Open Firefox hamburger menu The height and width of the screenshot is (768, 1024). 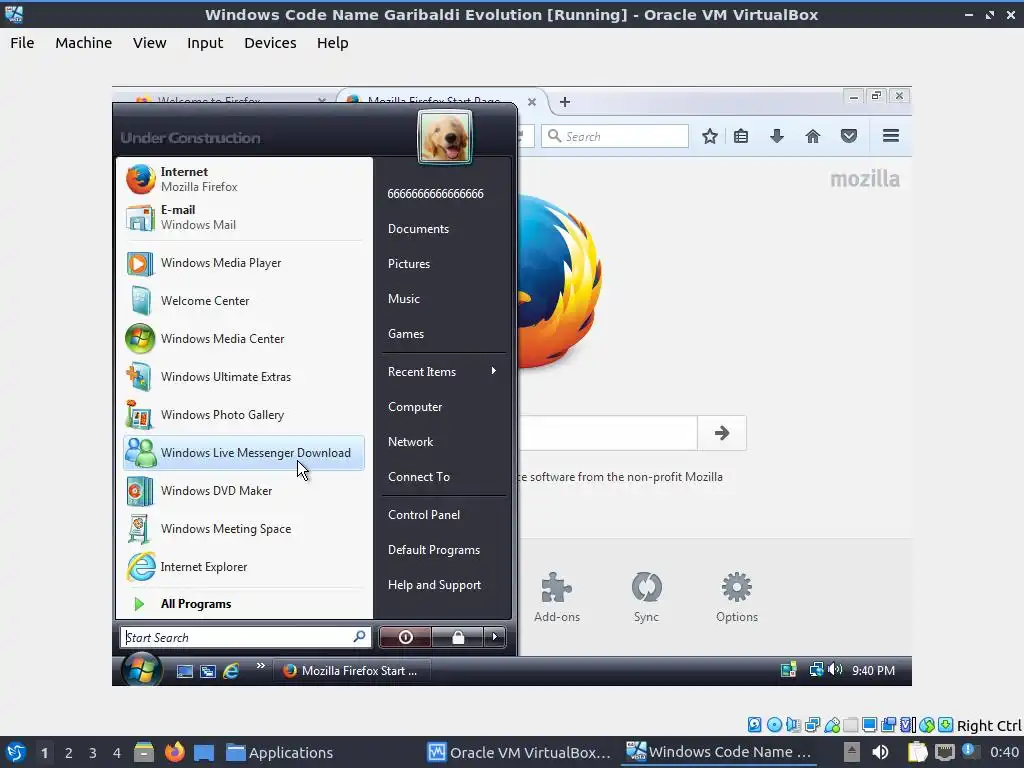point(891,136)
